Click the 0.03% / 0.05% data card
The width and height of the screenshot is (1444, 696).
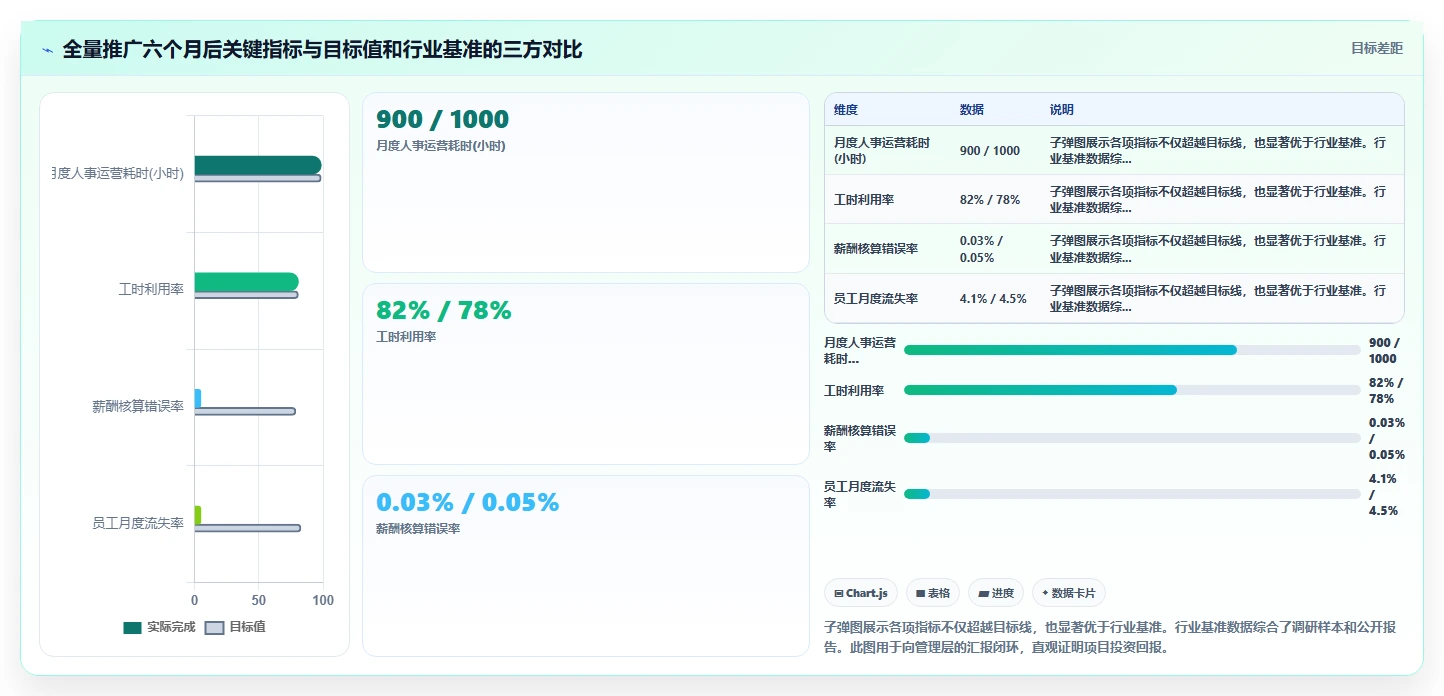[x=585, y=566]
